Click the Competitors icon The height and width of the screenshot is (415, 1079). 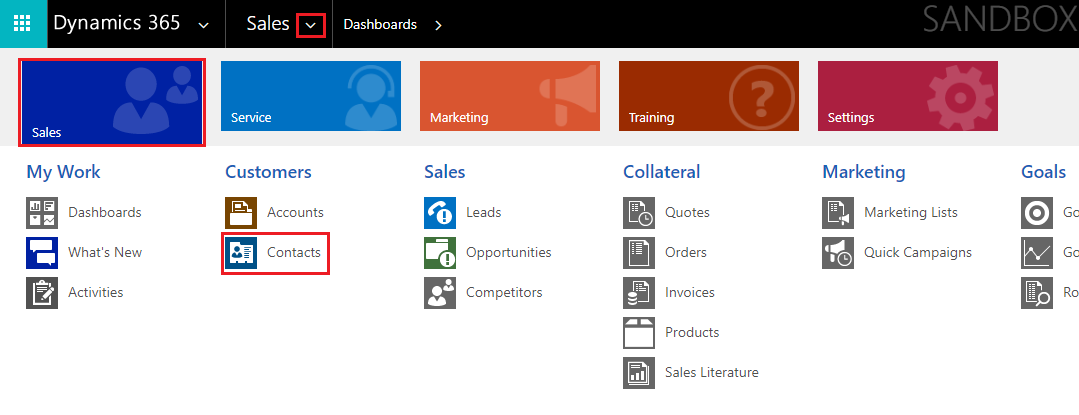coord(440,293)
